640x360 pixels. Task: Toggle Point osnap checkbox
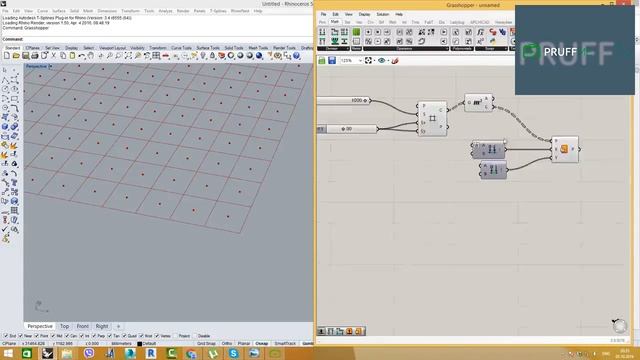click(37, 336)
